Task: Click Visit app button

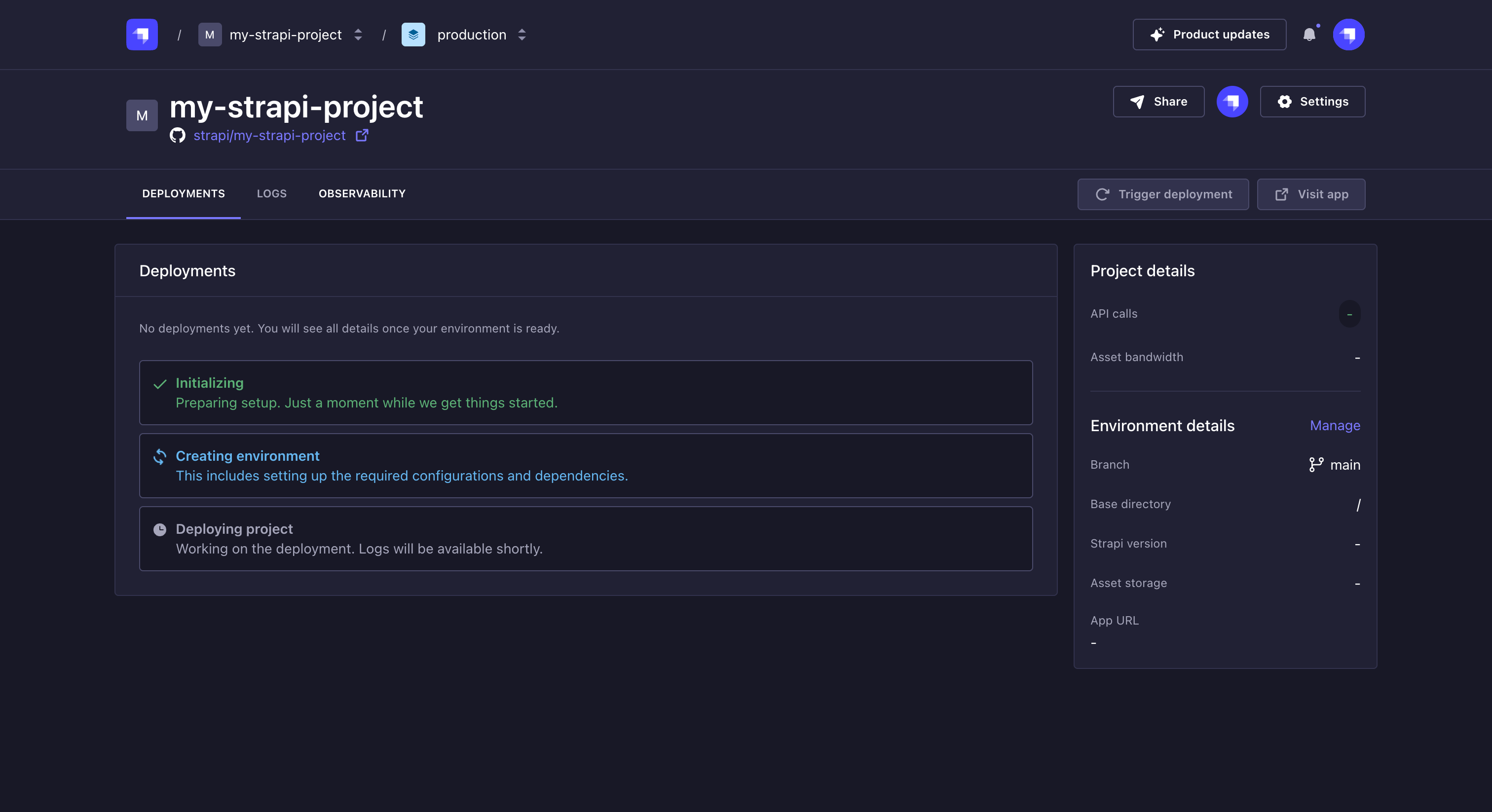Action: [1311, 194]
